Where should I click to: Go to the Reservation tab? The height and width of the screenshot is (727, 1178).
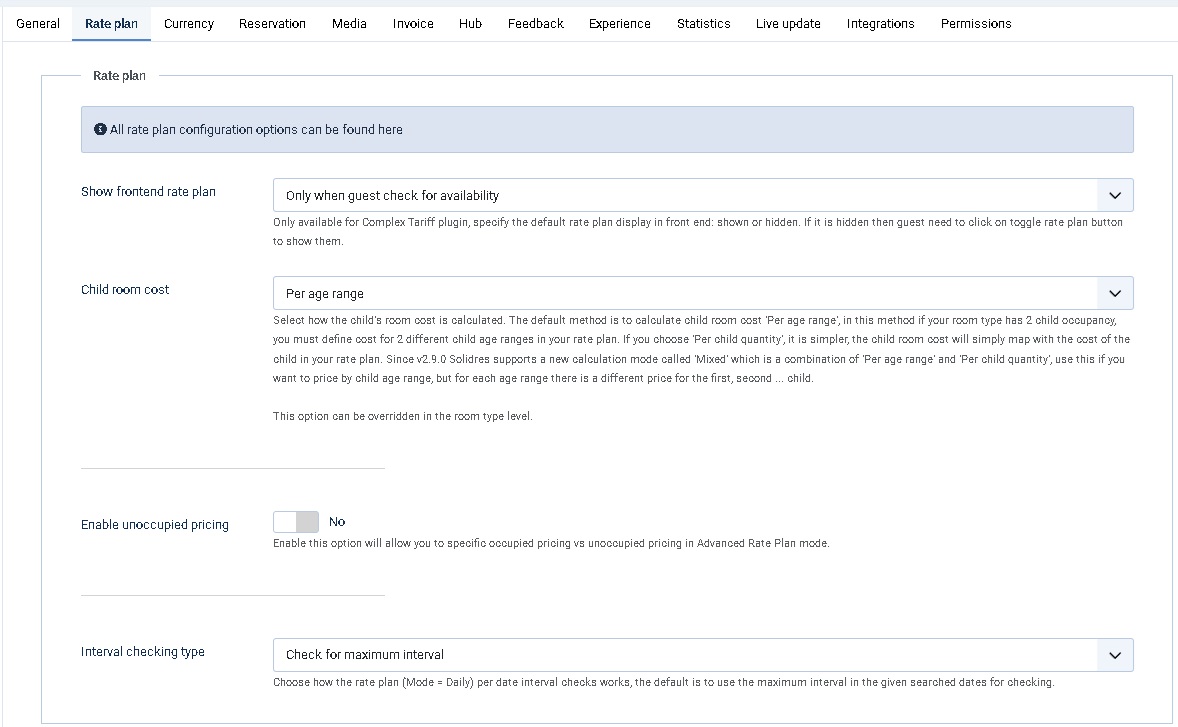coord(272,23)
